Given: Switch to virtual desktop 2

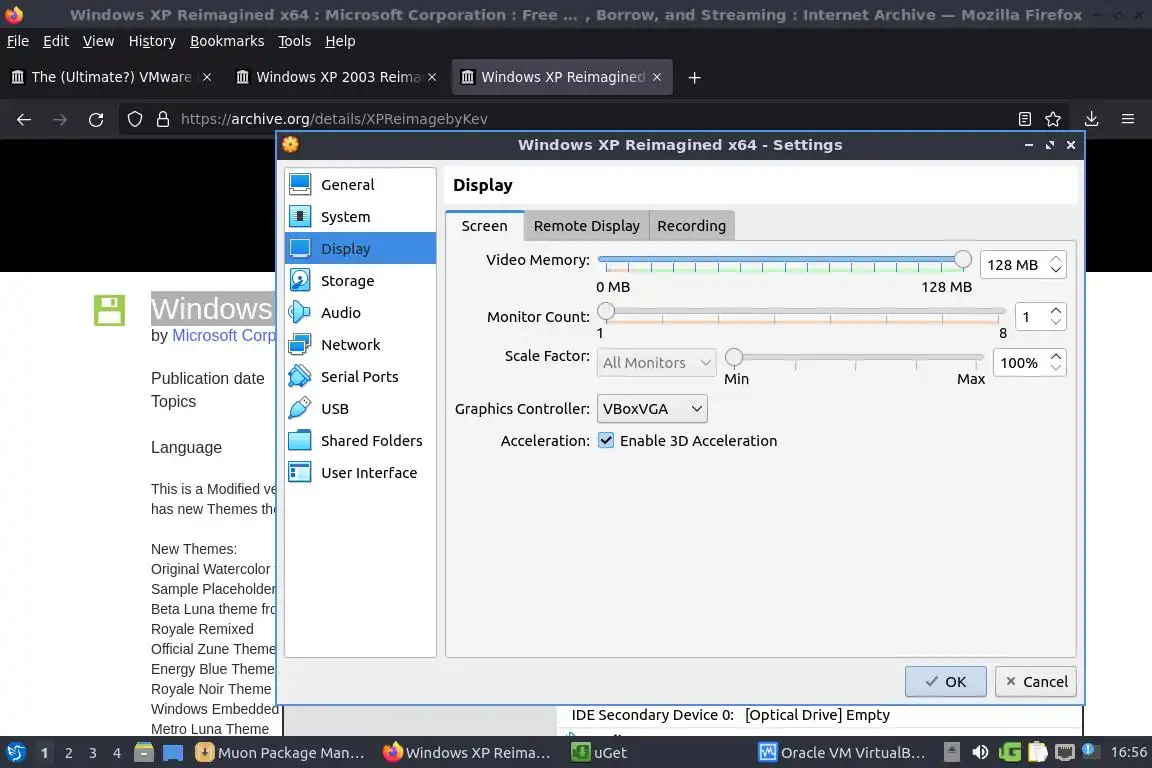Looking at the screenshot, I should click(x=68, y=753).
